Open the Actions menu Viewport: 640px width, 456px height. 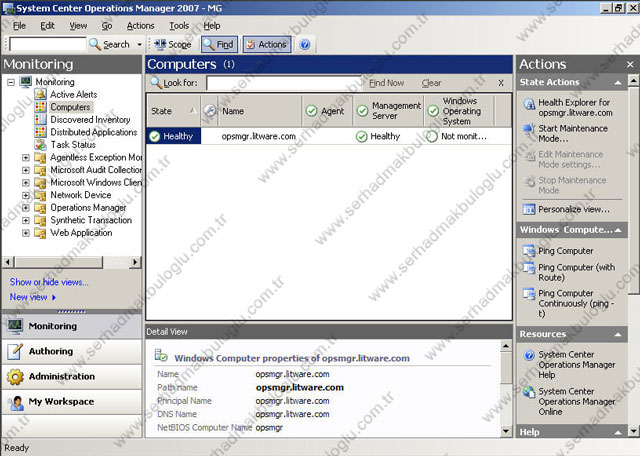coord(140,26)
